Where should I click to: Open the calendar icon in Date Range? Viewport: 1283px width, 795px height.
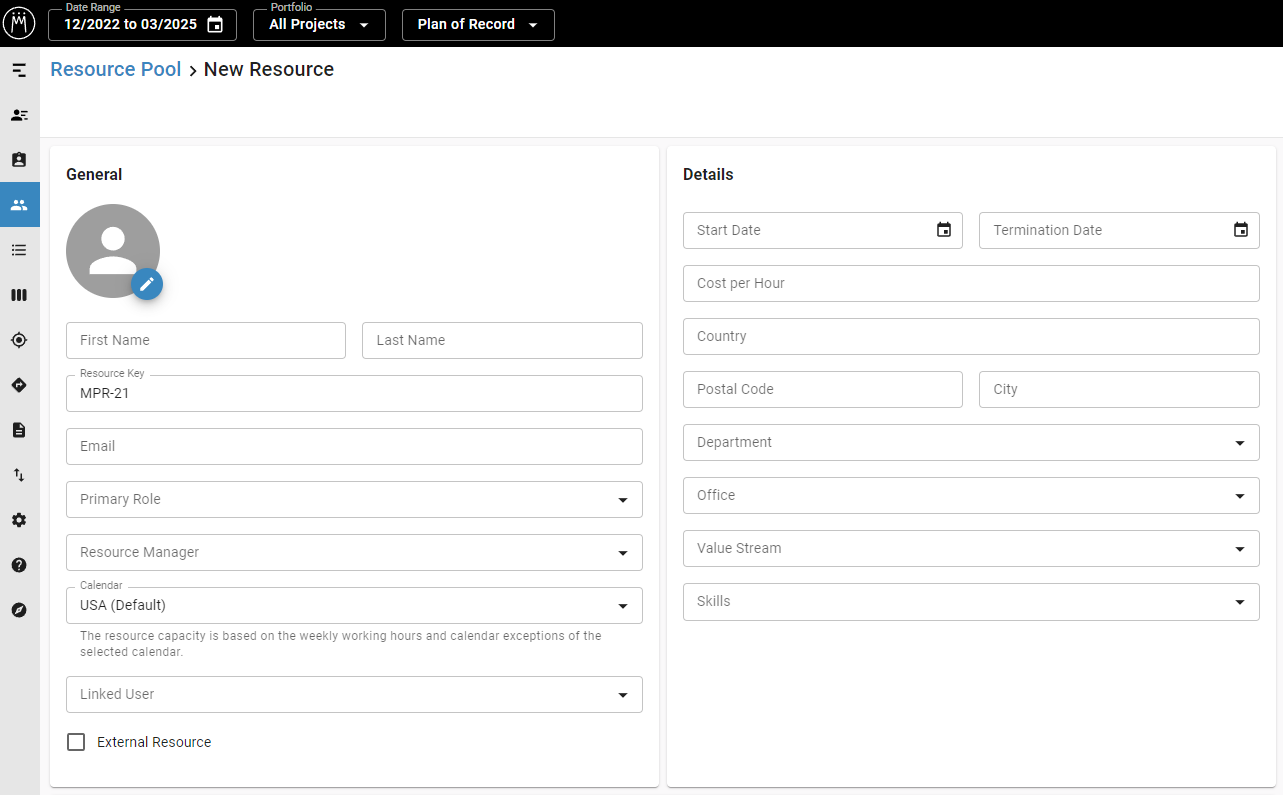[x=215, y=25]
